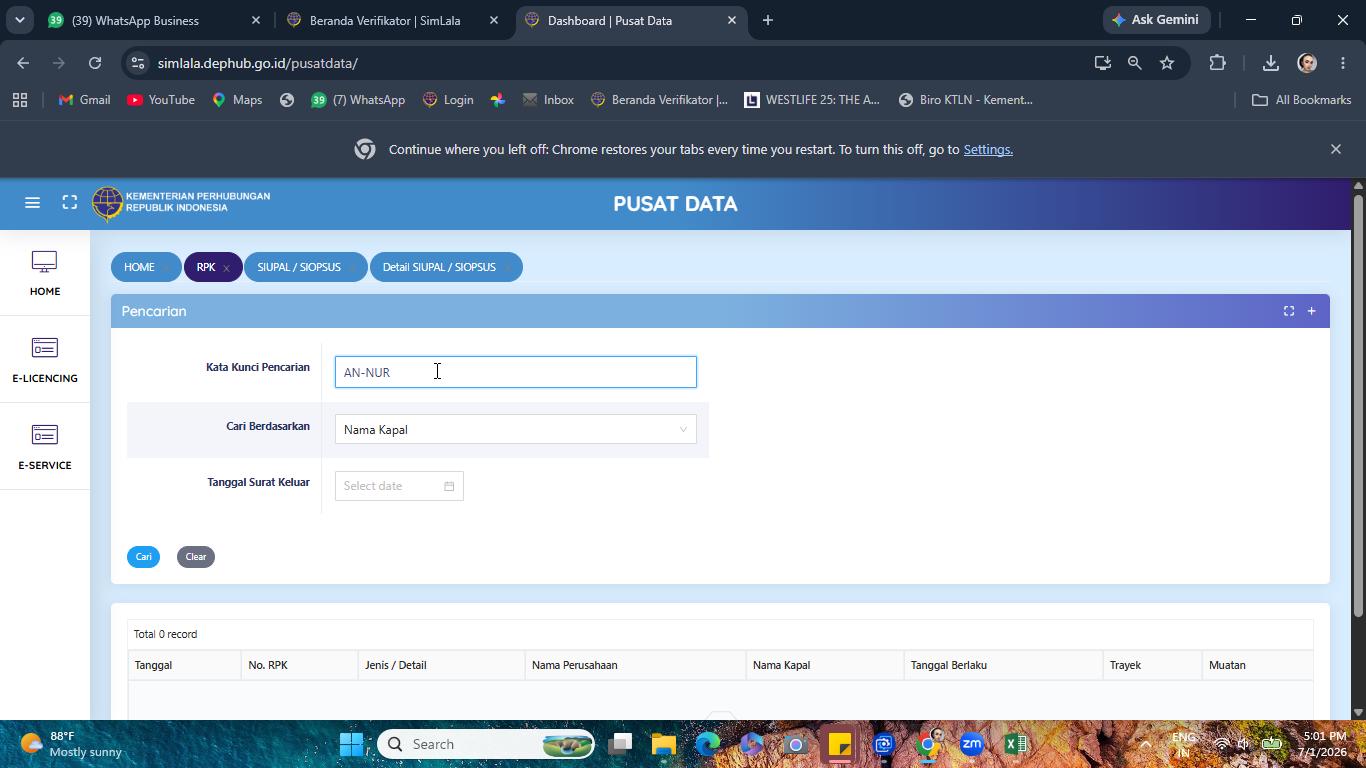
Task: Bookmark this page with star icon
Action: click(x=1167, y=63)
